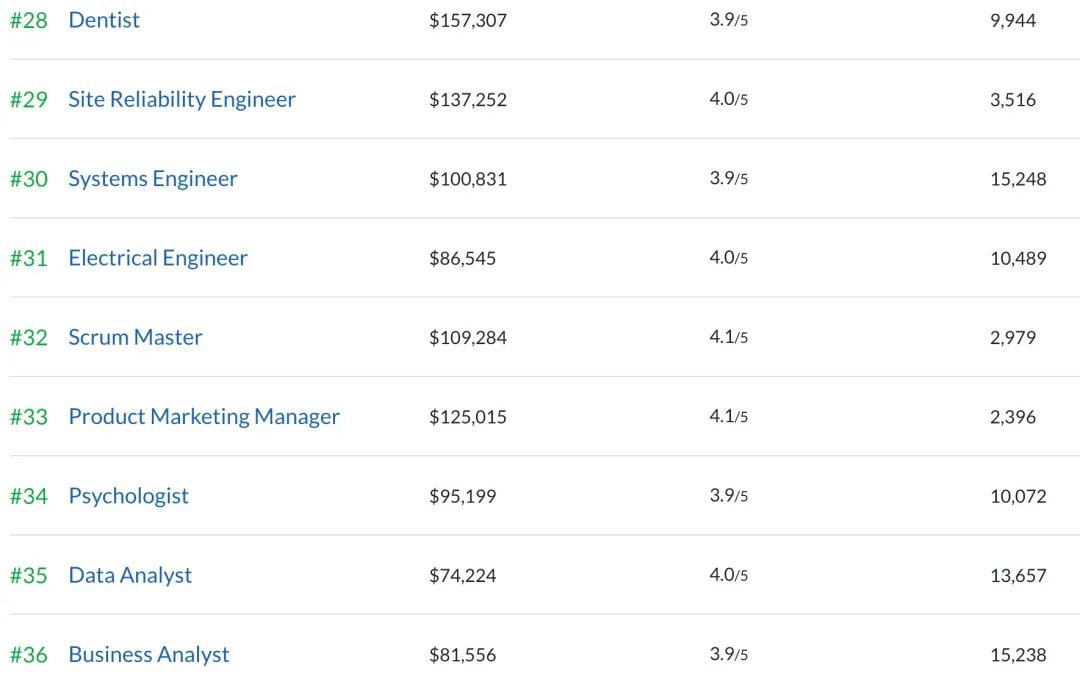Click the $74,224 Data Analyst salary

[x=462, y=575]
